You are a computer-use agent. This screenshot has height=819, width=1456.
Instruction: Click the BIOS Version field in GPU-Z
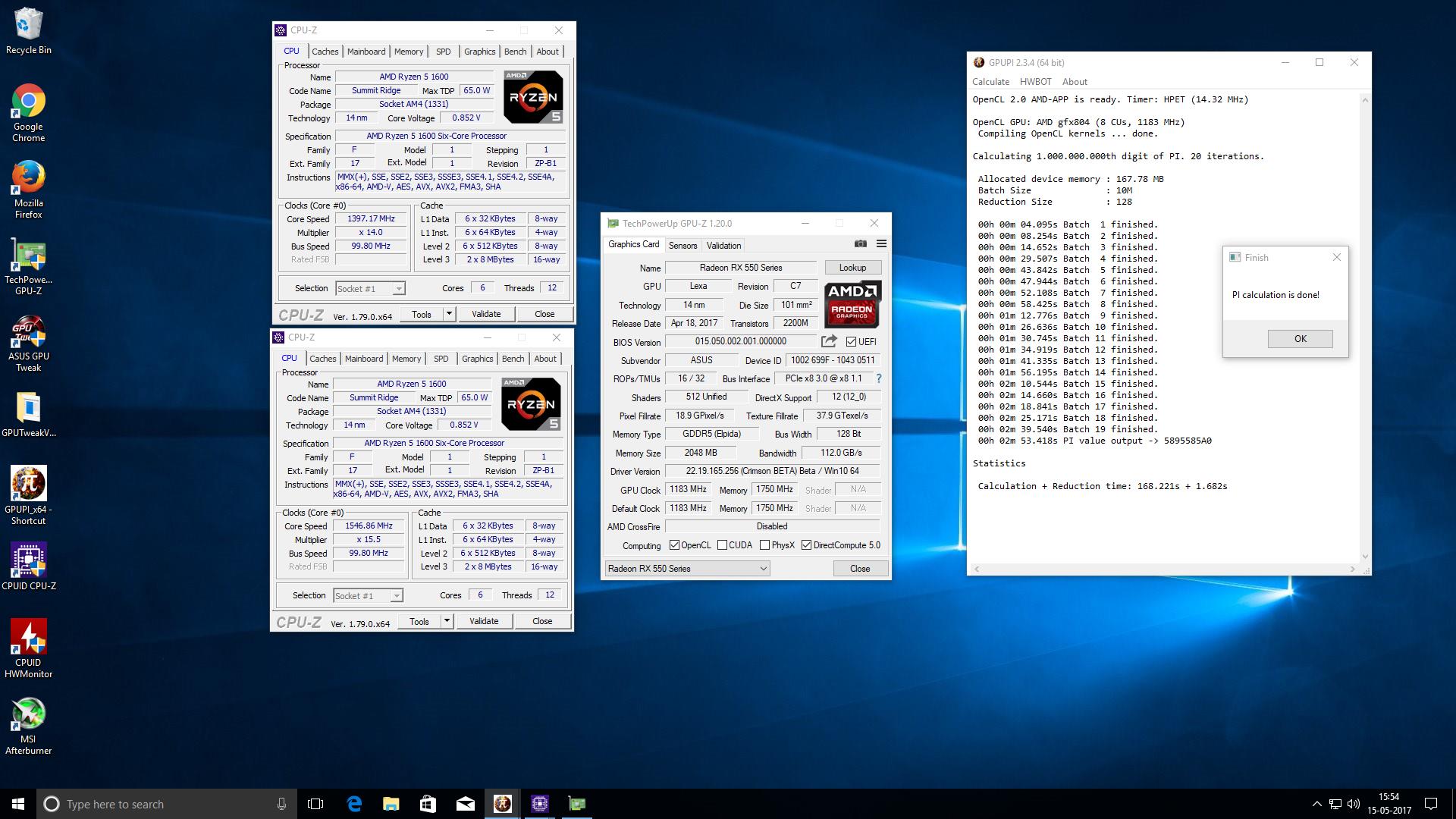point(741,341)
